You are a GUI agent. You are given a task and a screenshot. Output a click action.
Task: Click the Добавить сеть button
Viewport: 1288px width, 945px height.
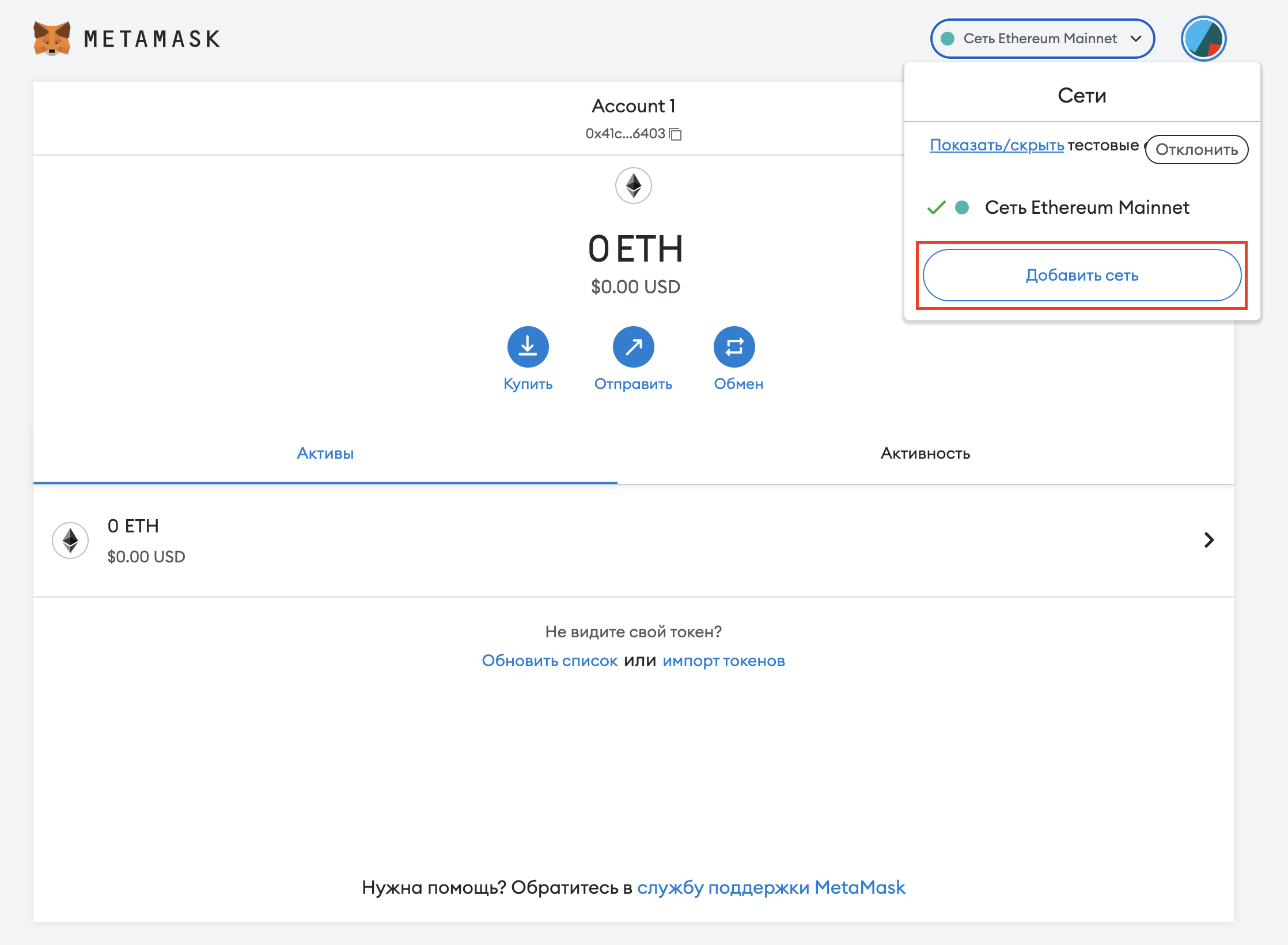(x=1082, y=275)
